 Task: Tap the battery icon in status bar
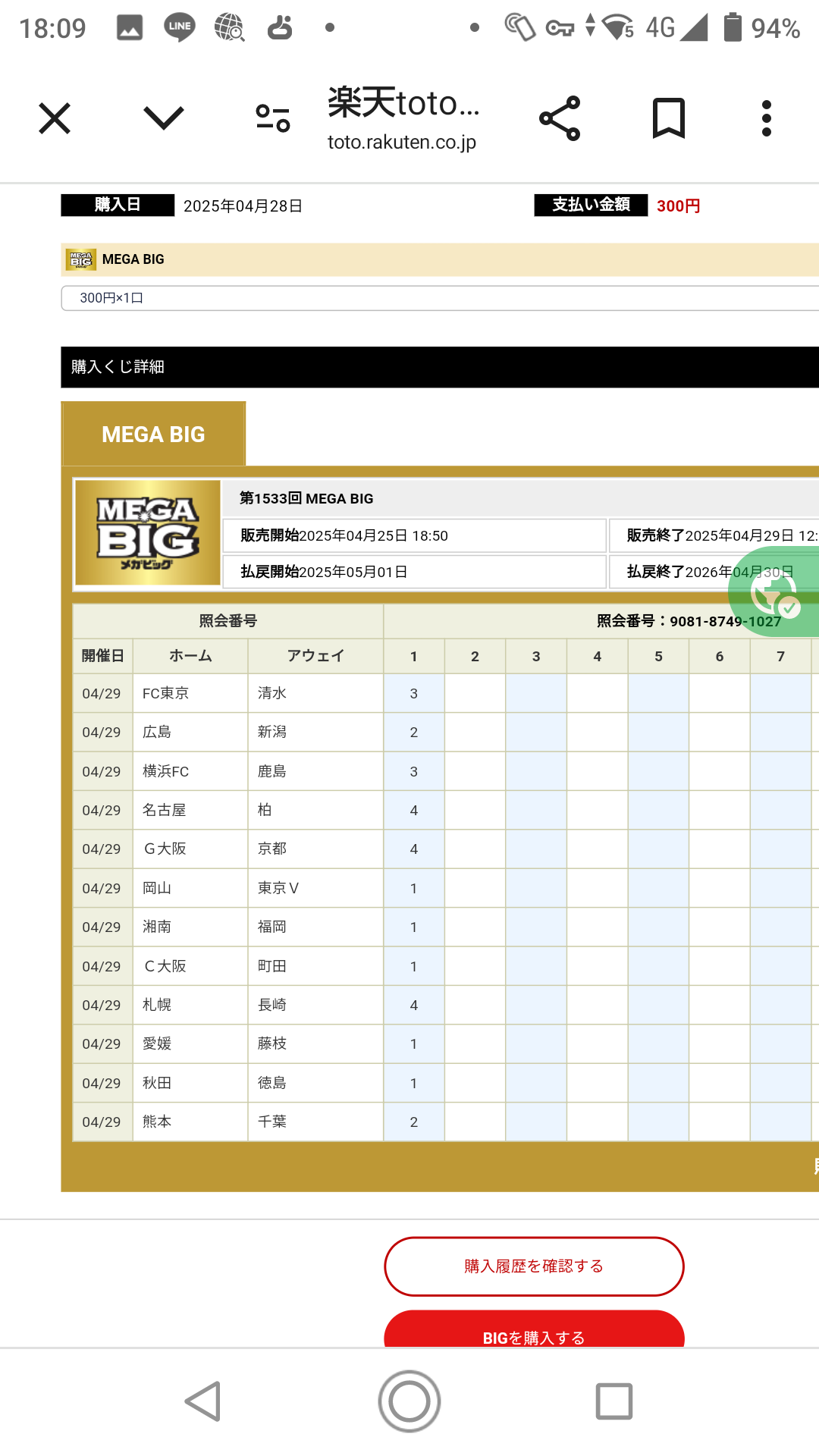click(x=733, y=27)
